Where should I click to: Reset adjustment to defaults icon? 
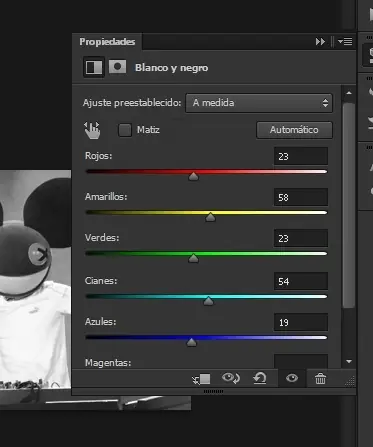tap(260, 378)
